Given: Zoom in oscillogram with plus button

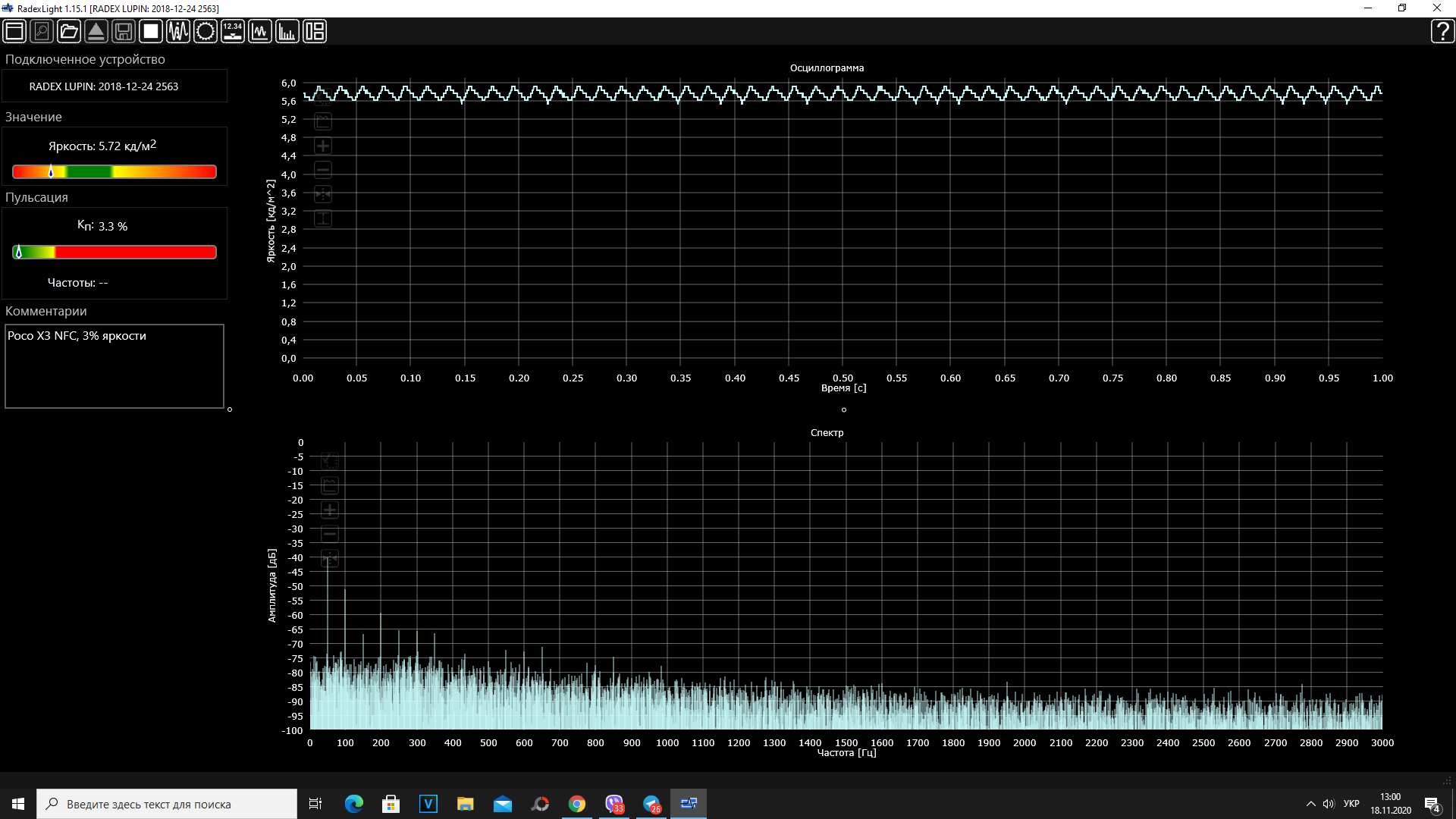Looking at the screenshot, I should tap(323, 146).
